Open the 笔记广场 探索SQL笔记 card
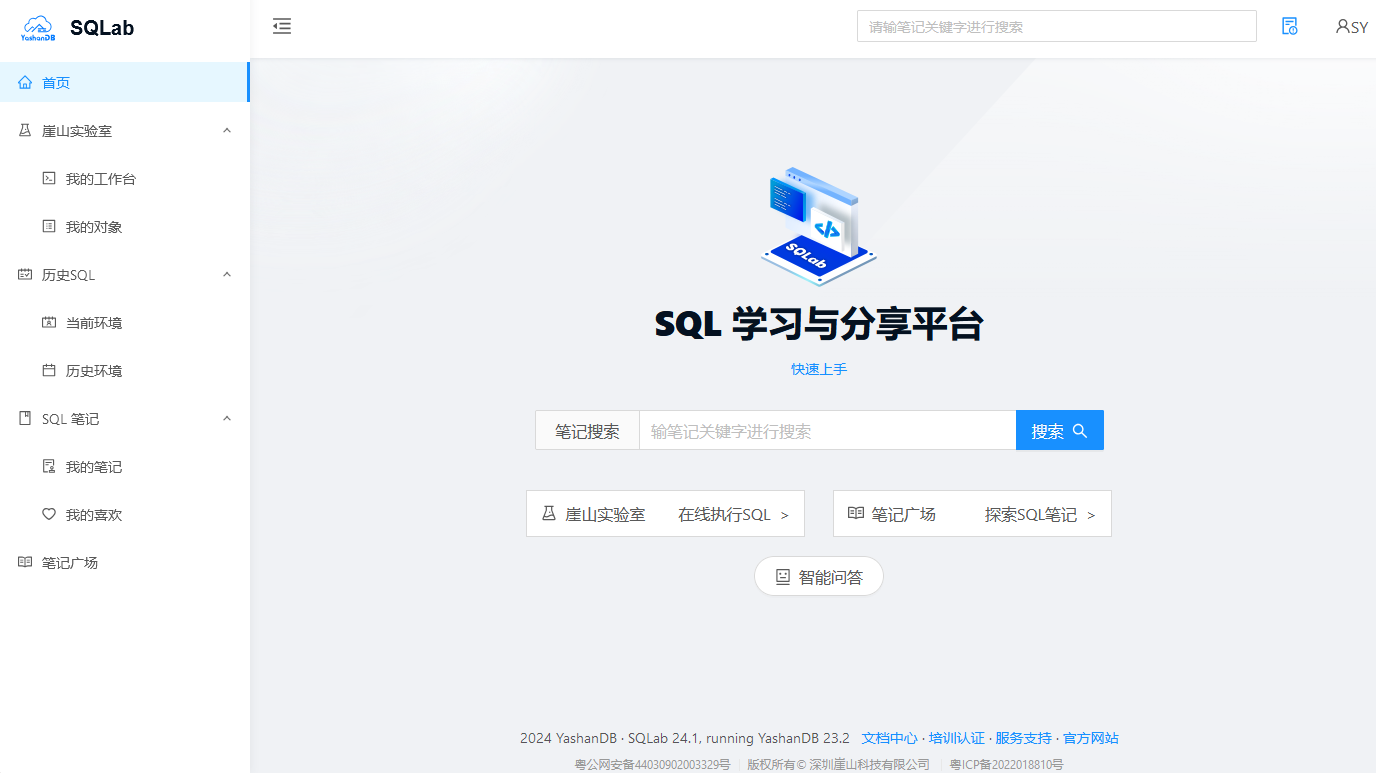The width and height of the screenshot is (1376, 773). coord(972,514)
